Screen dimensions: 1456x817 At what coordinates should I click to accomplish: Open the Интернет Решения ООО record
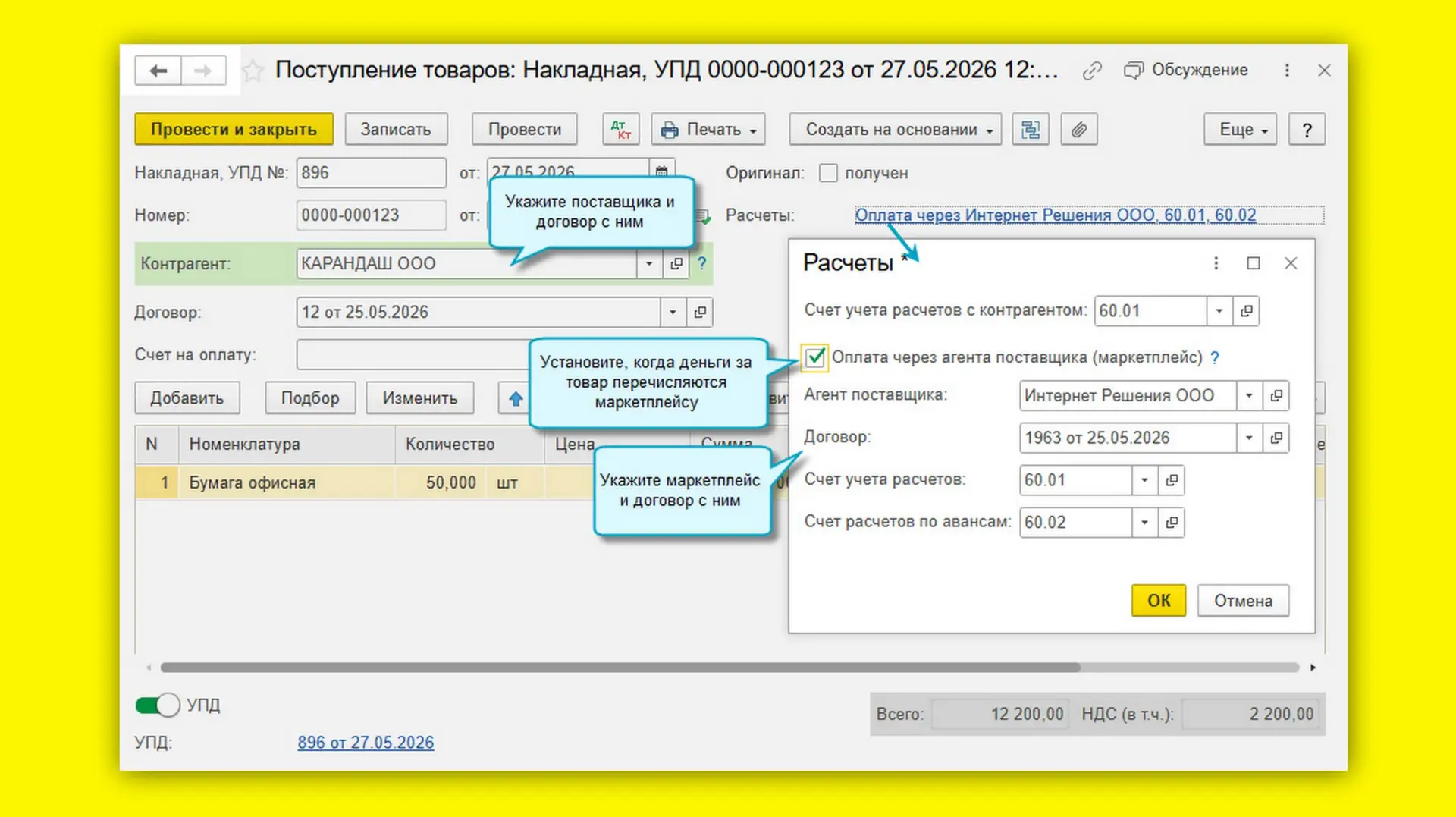(x=1276, y=396)
